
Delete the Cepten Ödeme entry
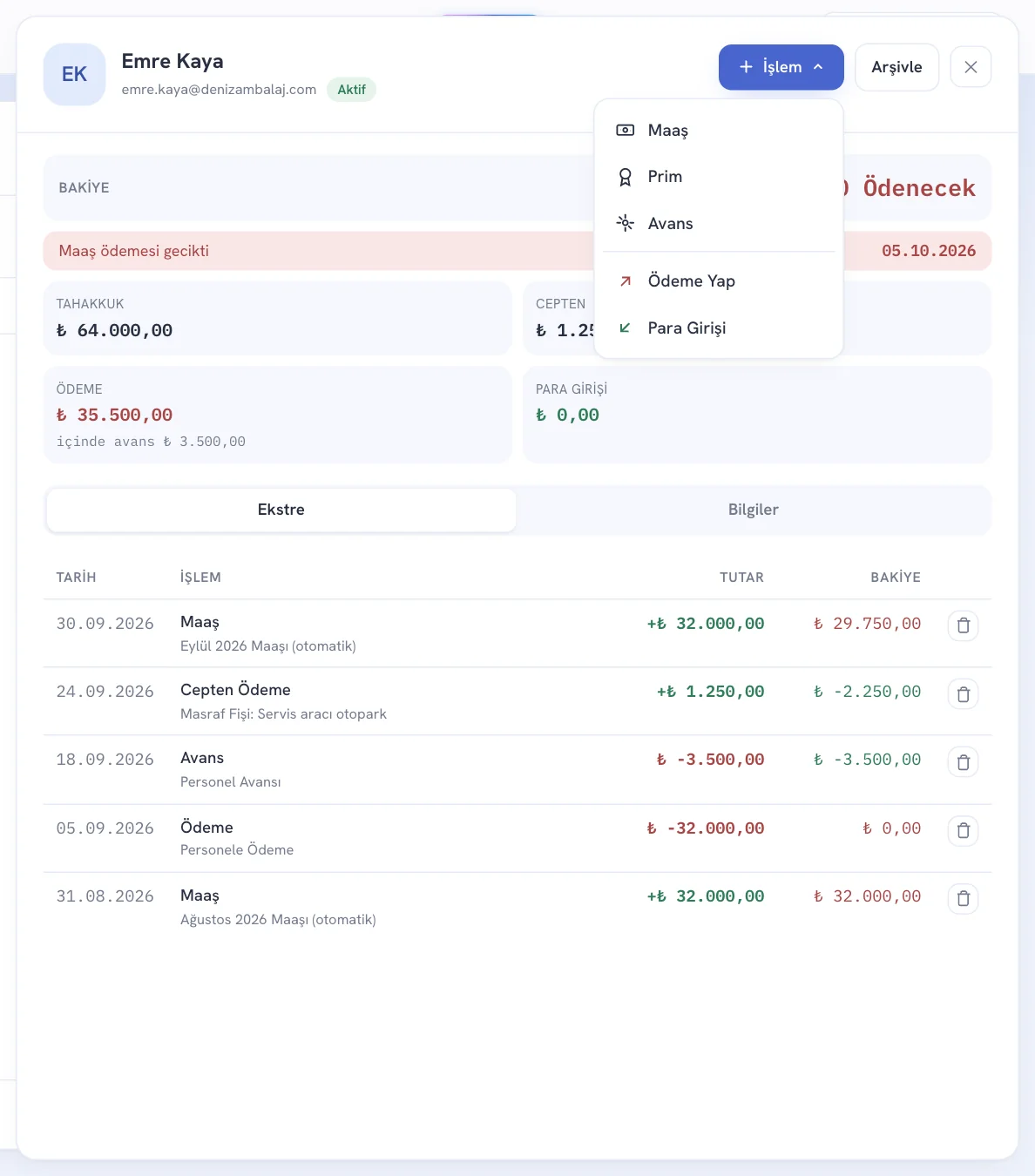point(963,694)
